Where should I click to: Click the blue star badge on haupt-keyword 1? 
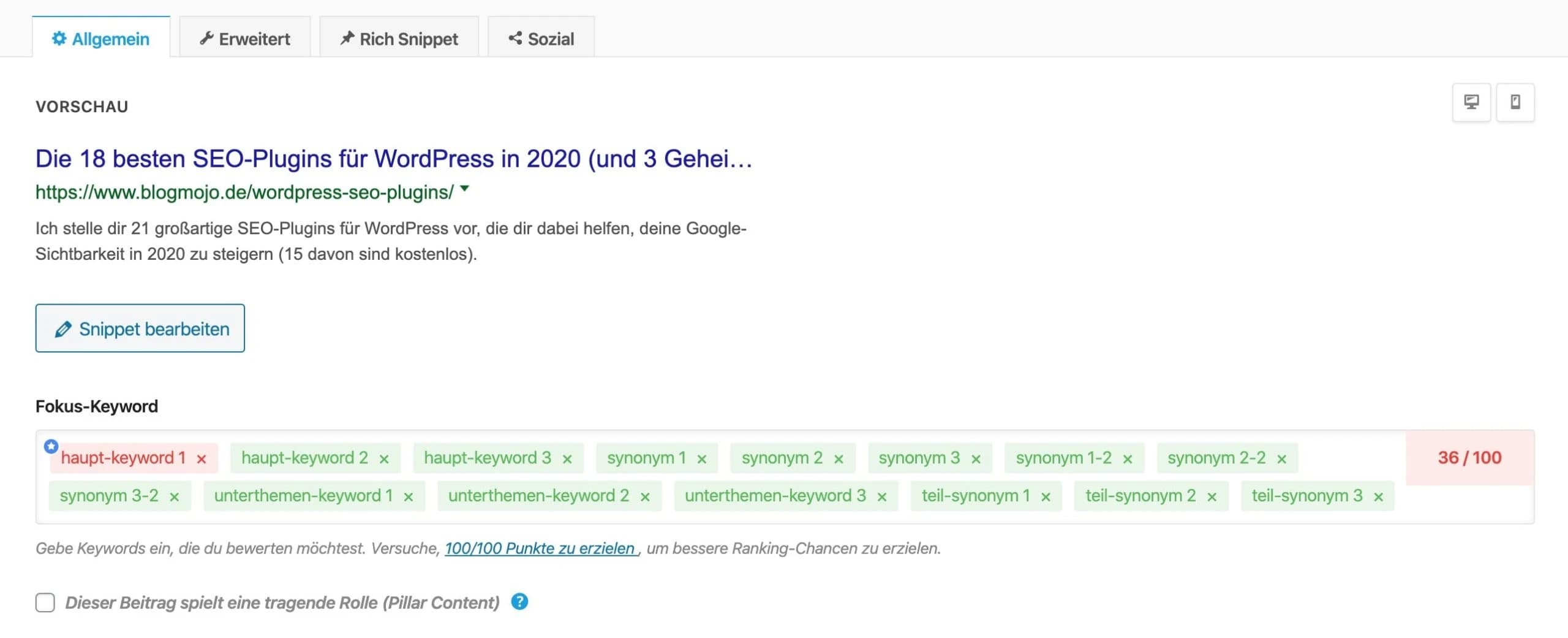[50, 446]
